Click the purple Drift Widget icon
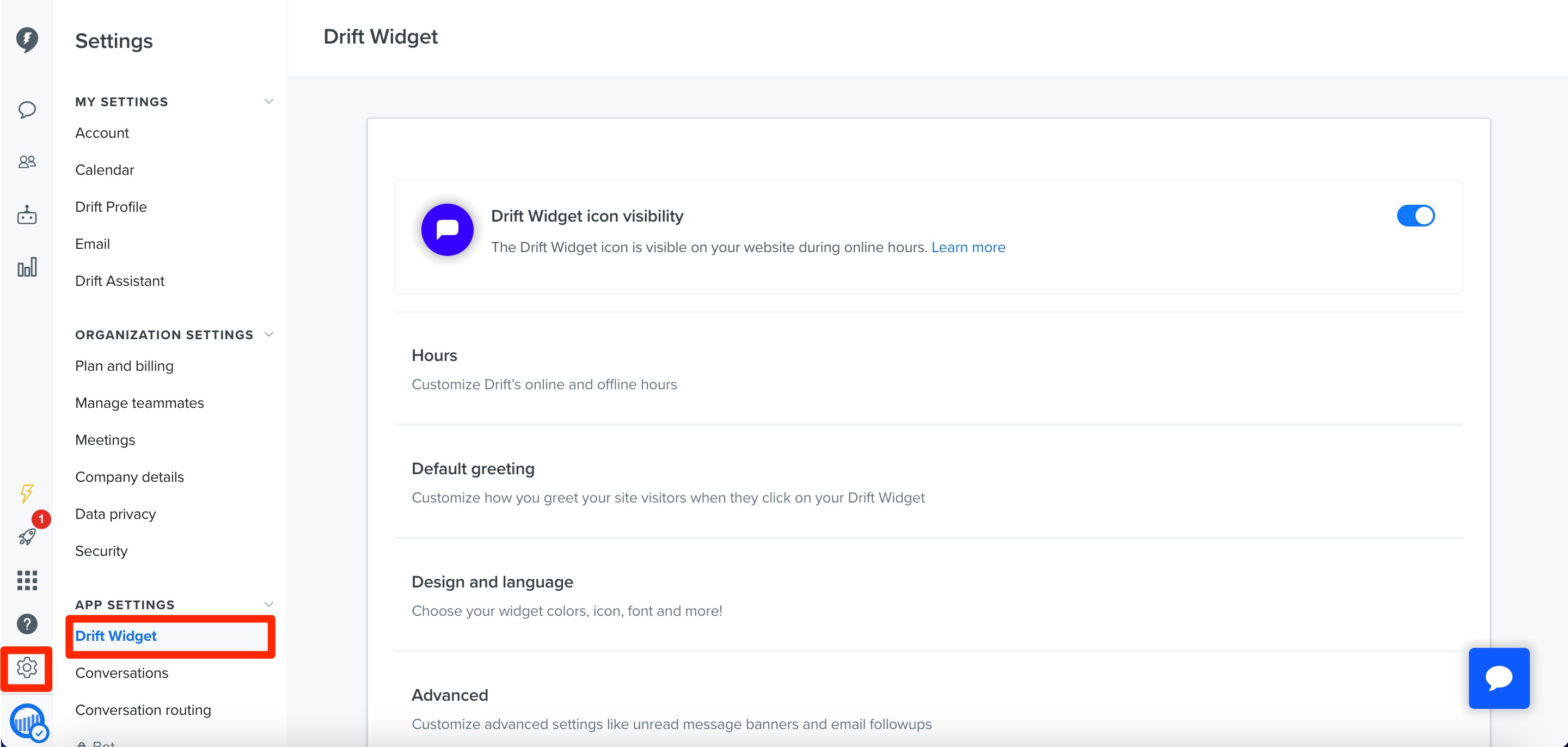Screen dimensions: 1568x747 448,230
